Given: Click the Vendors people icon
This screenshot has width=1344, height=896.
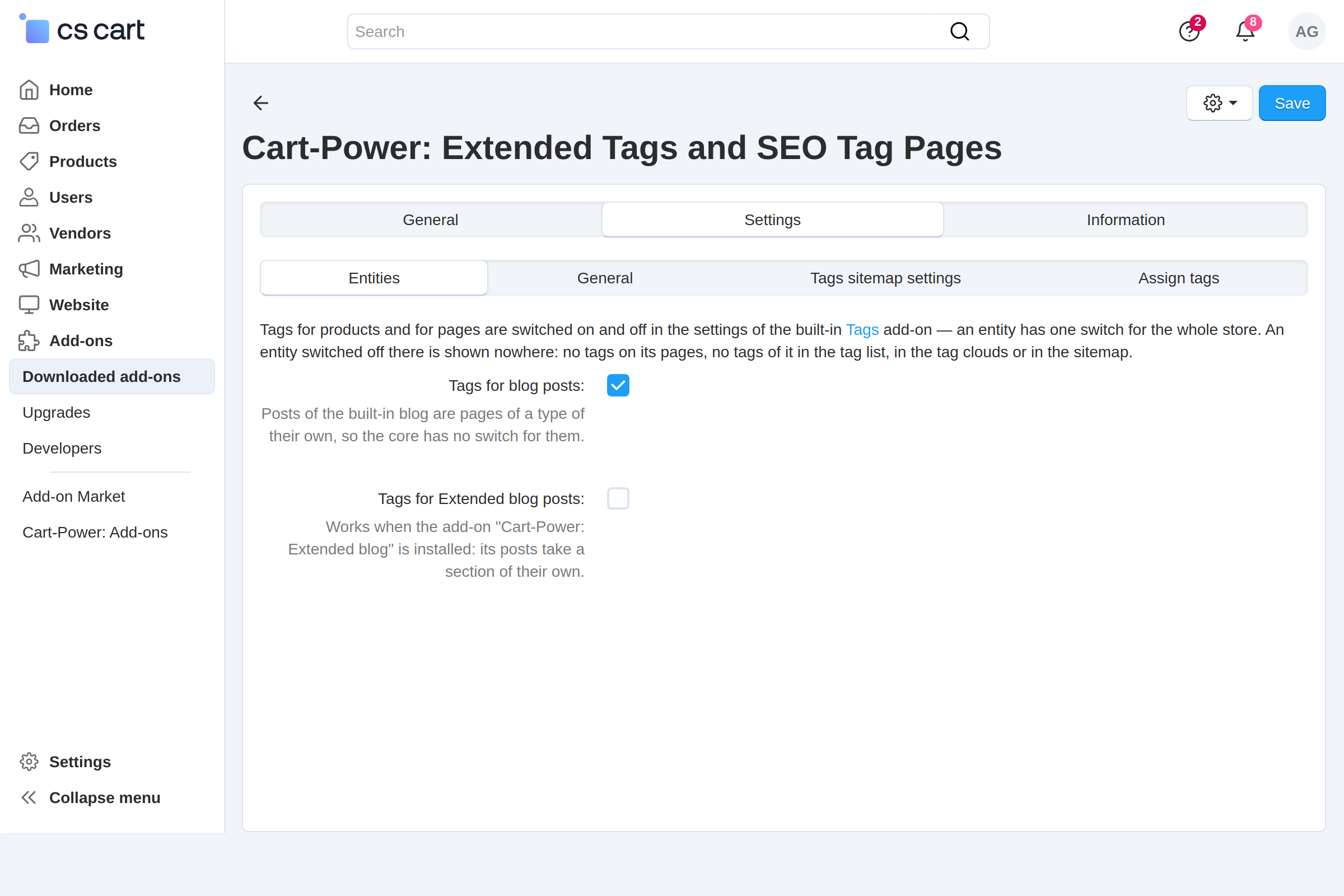Looking at the screenshot, I should coord(29,233).
